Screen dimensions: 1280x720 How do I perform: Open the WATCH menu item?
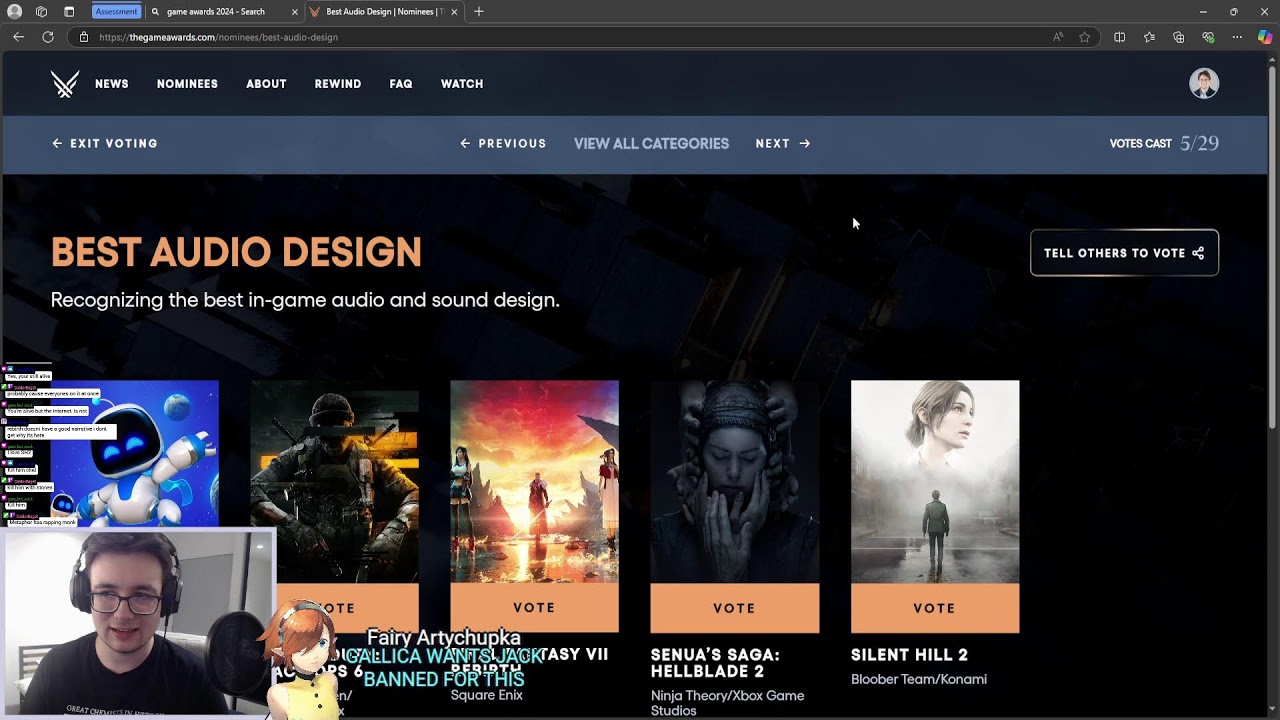(462, 84)
